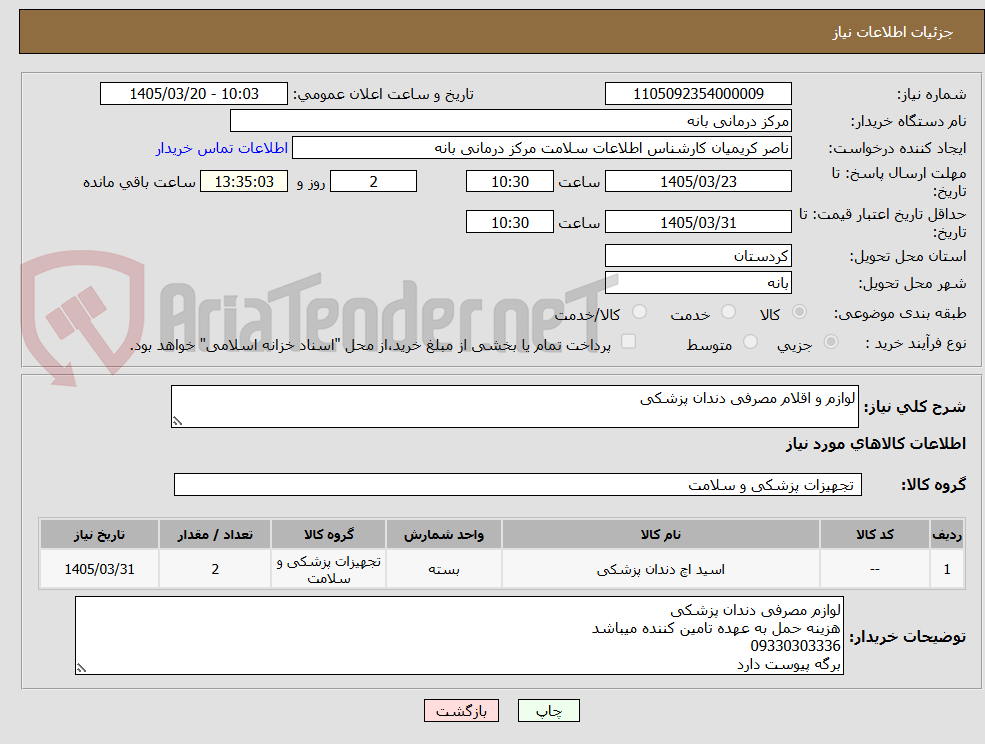The width and height of the screenshot is (985, 744).
Task: Select the کالا/خدمت radio button
Action: click(x=639, y=312)
